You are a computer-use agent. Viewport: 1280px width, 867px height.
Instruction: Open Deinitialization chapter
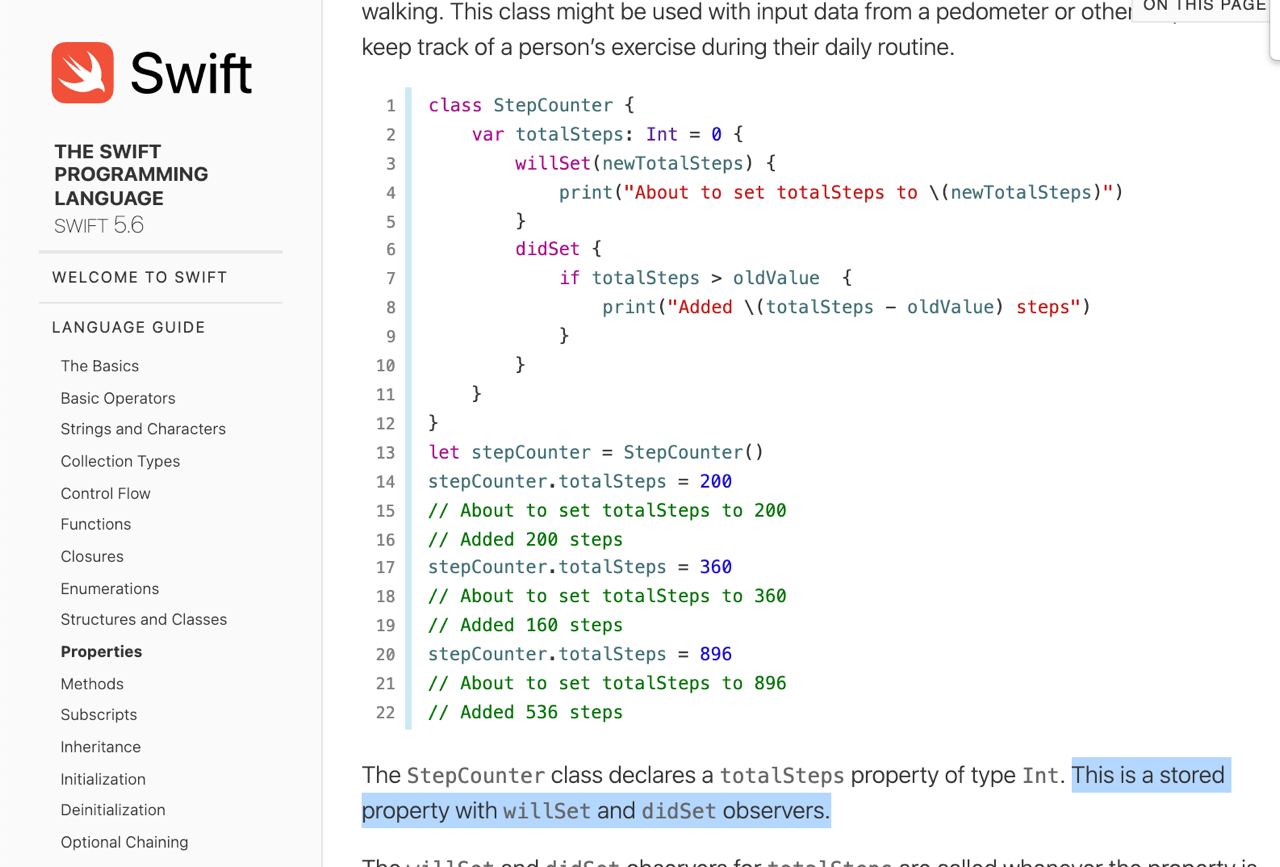click(113, 810)
